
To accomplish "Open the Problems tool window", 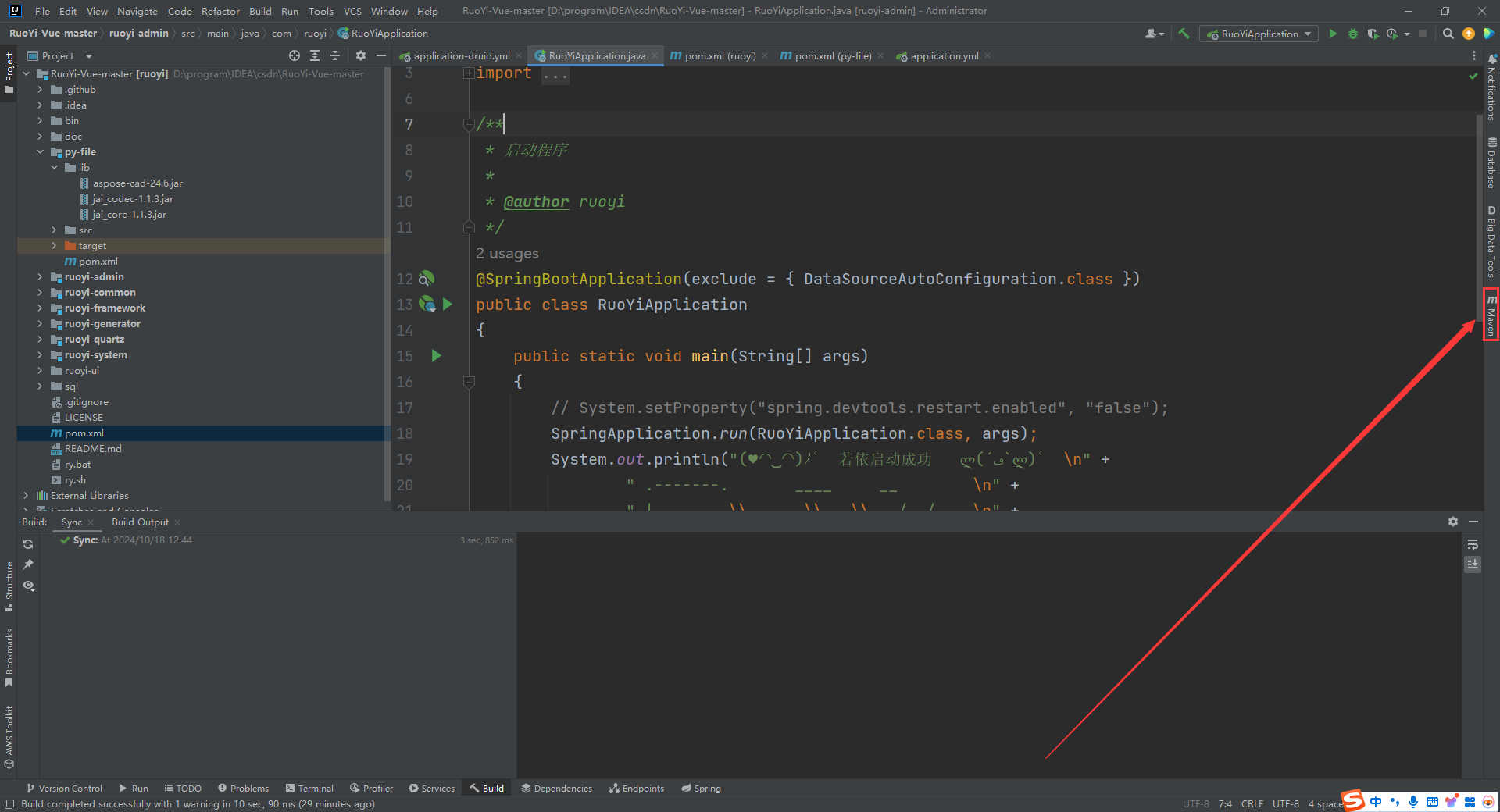I will 244,789.
